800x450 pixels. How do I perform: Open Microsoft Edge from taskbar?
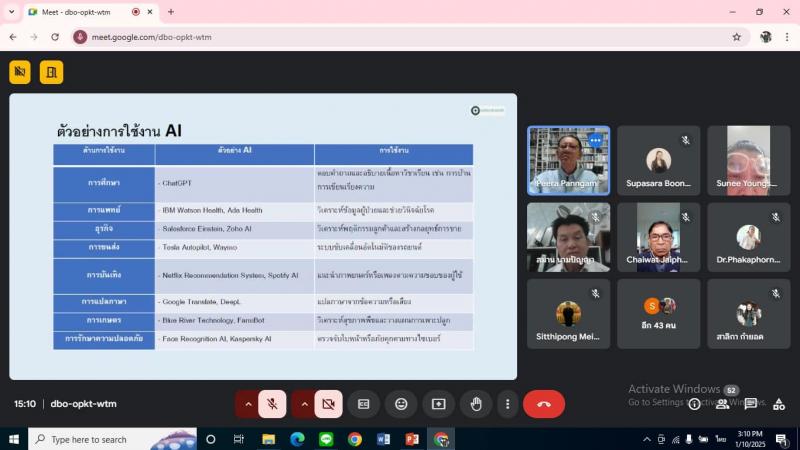point(297,439)
